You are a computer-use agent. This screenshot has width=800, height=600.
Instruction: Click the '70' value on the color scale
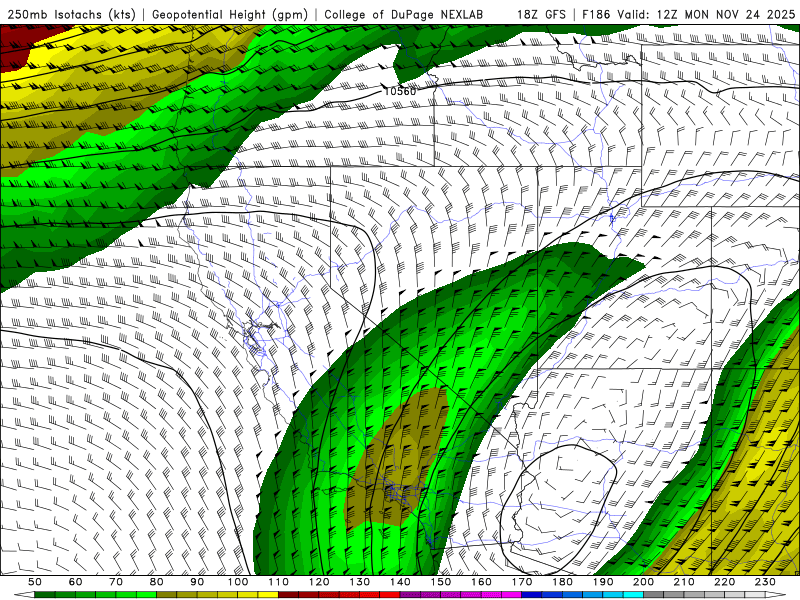(116, 582)
